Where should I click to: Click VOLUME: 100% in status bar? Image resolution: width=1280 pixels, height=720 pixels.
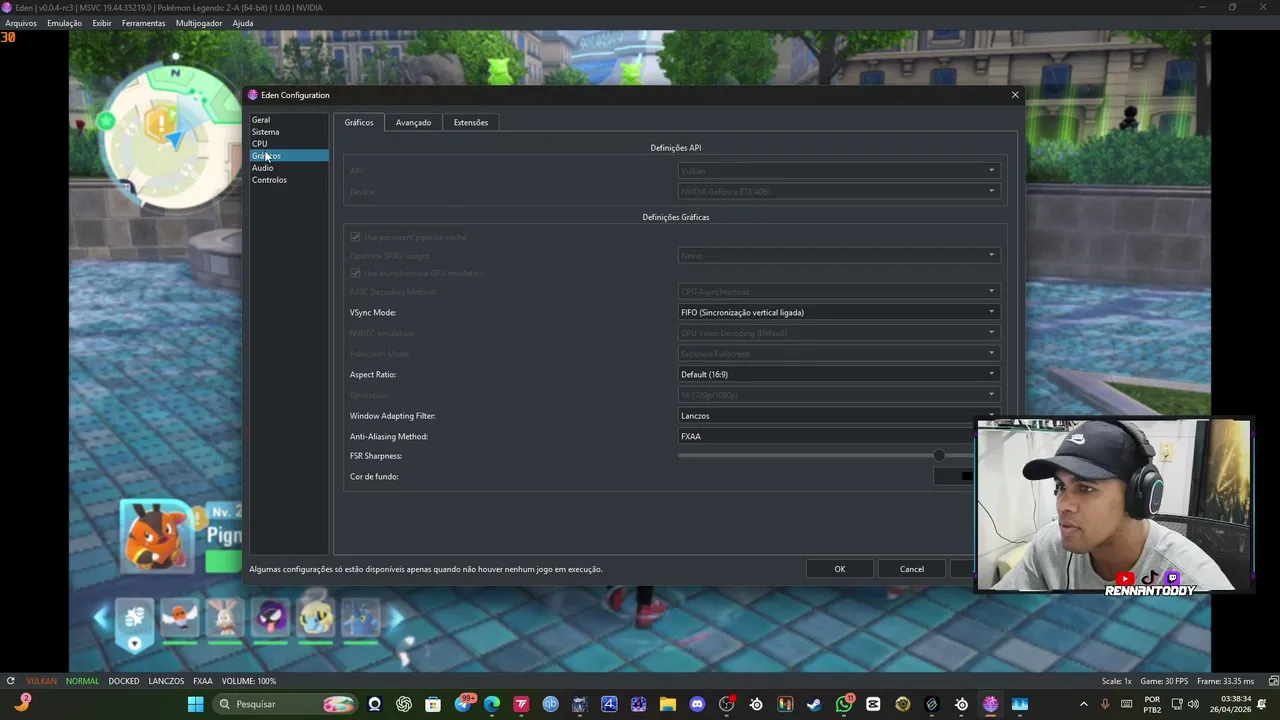point(249,681)
